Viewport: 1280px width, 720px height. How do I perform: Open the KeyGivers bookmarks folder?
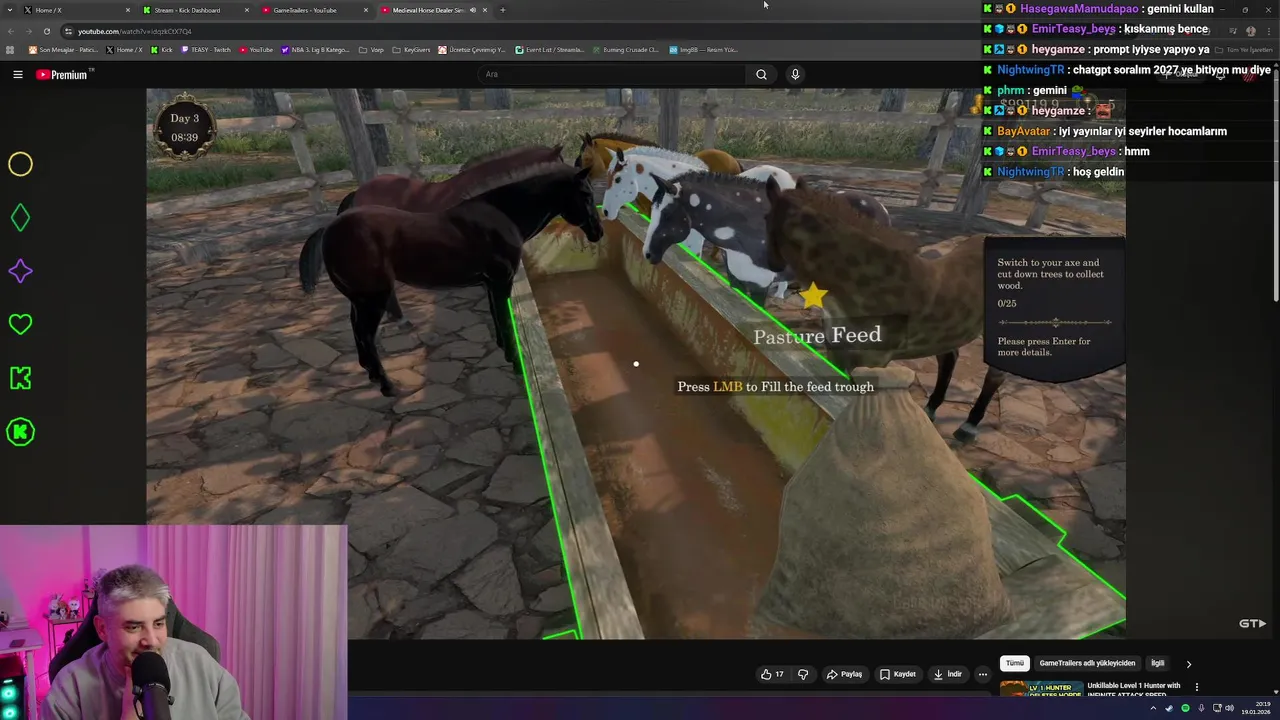[411, 49]
